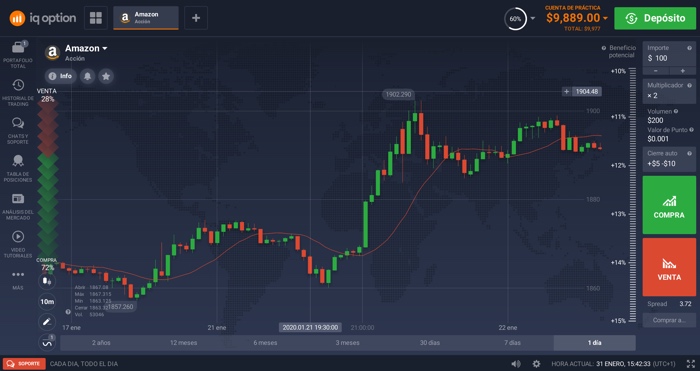The width and height of the screenshot is (700, 371).
Task: Show help for Volumen
Action: [675, 112]
